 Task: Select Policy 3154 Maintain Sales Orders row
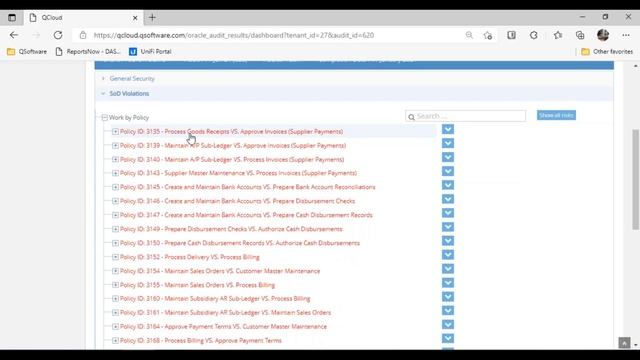220,271
